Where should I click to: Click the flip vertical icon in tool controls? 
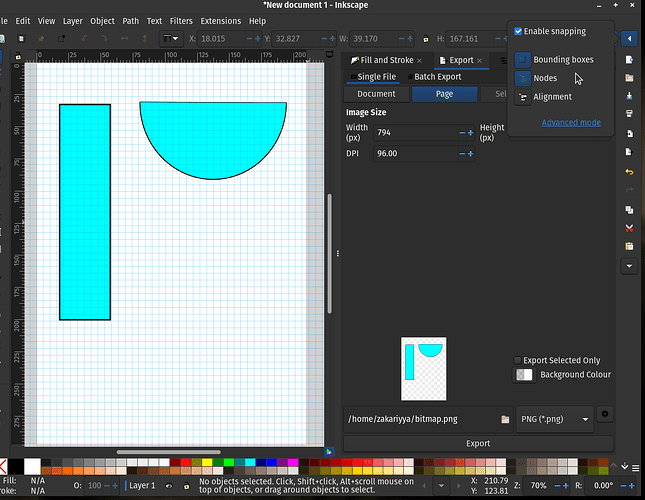[144, 39]
